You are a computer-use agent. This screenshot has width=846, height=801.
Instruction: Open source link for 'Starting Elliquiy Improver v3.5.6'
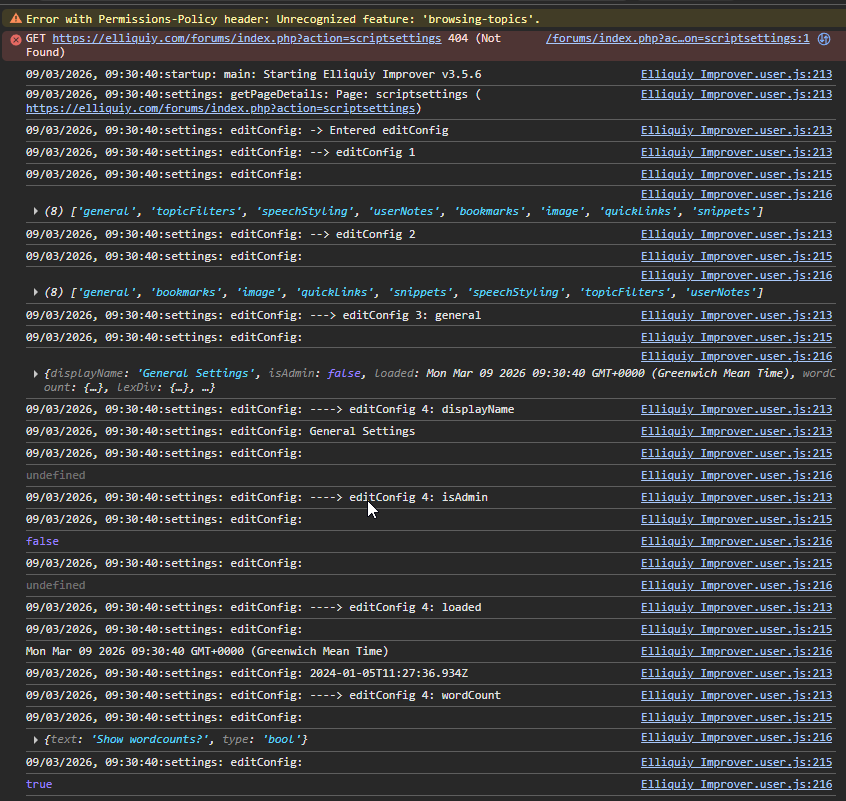click(x=736, y=74)
